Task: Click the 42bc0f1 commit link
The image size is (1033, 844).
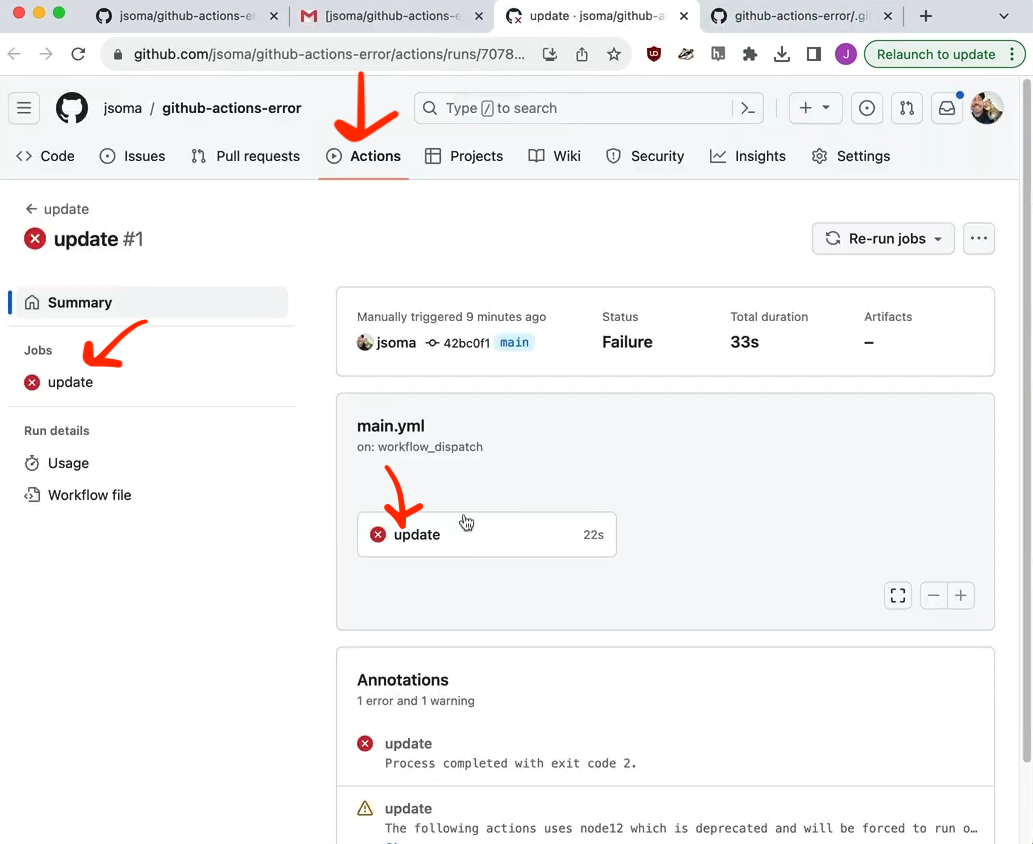Action: coord(467,343)
